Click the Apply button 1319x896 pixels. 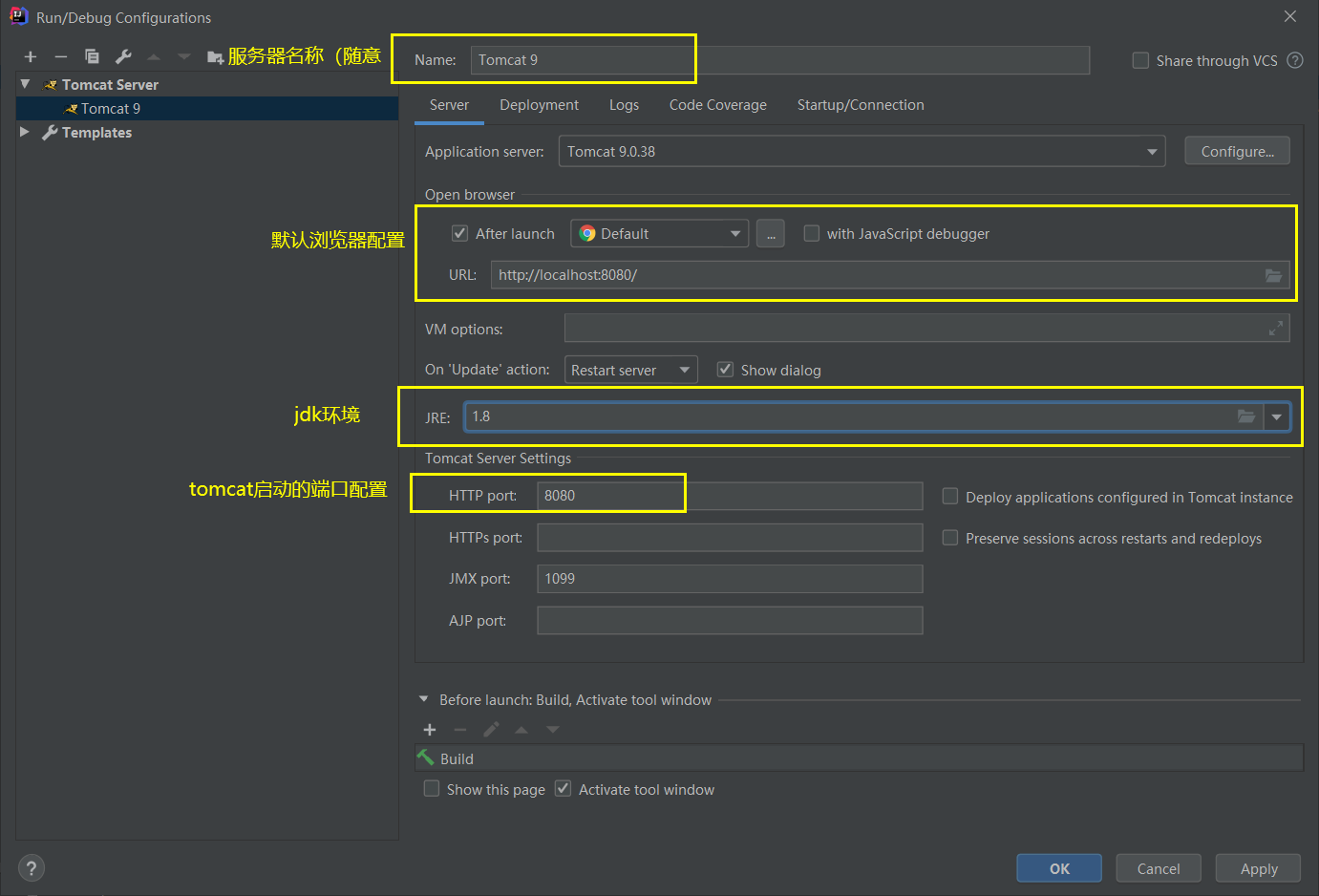[1259, 868]
